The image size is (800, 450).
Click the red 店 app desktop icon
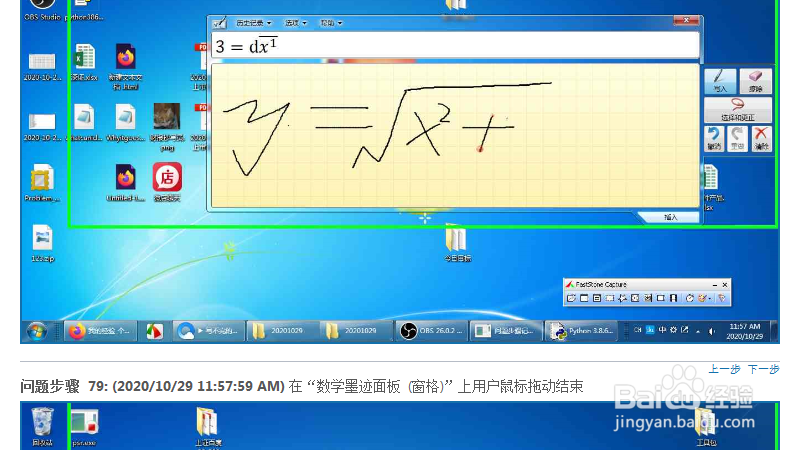(x=167, y=182)
